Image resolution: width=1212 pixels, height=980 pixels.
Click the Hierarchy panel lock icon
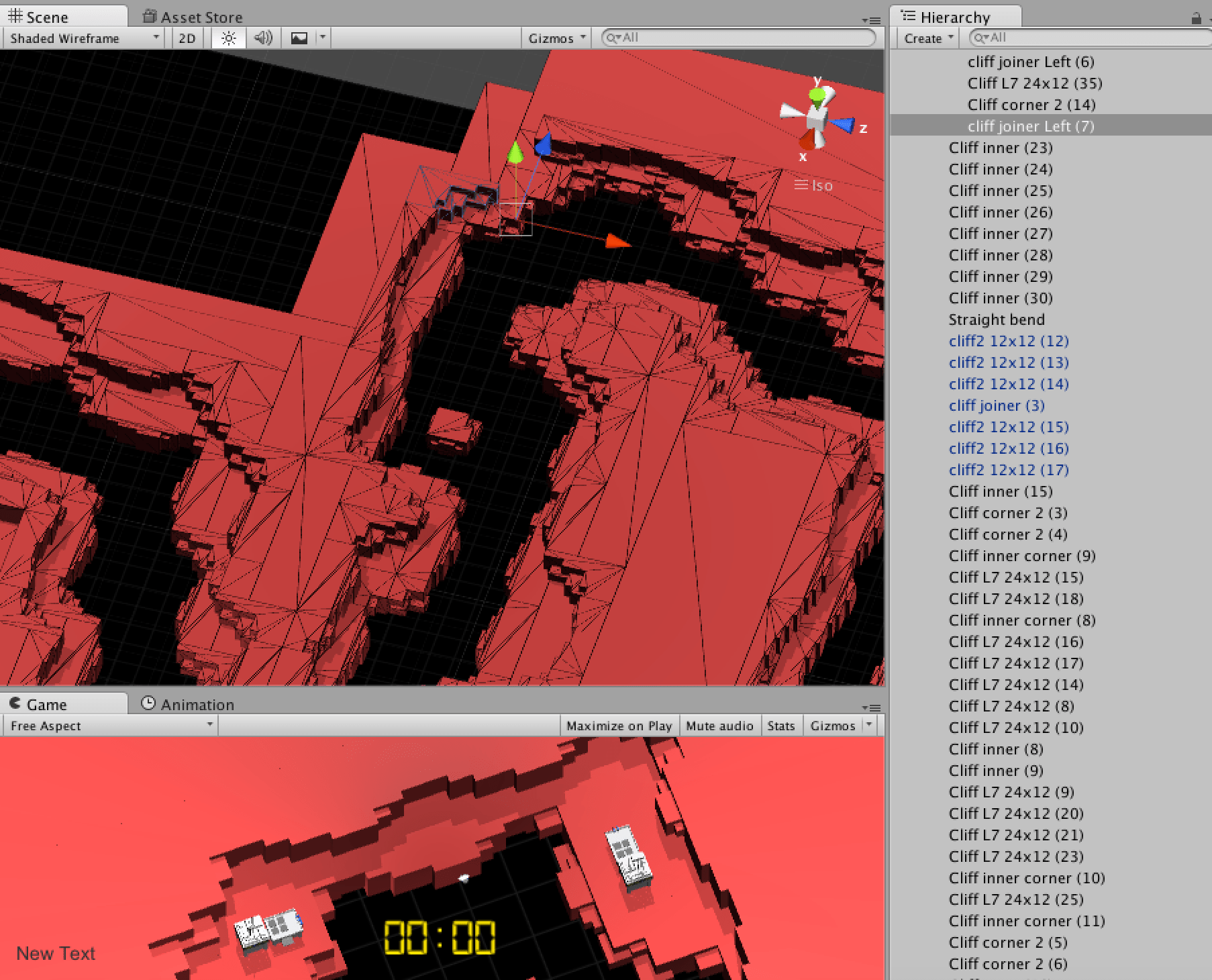click(x=1196, y=18)
